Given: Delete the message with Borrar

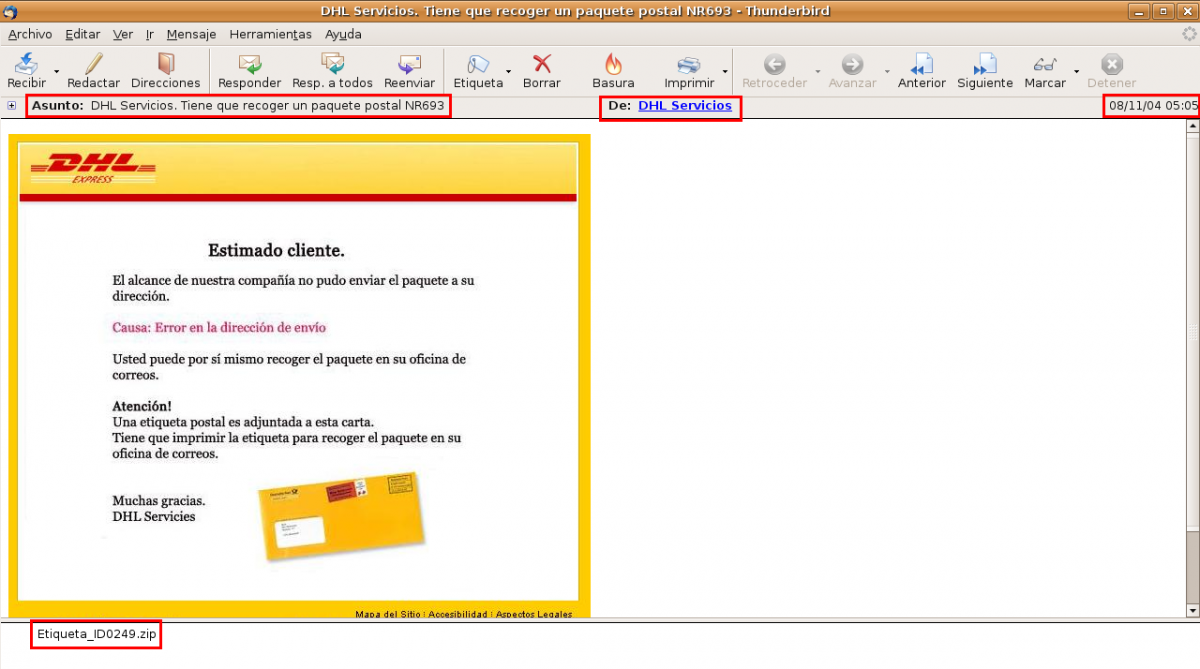Looking at the screenshot, I should pyautogui.click(x=542, y=71).
